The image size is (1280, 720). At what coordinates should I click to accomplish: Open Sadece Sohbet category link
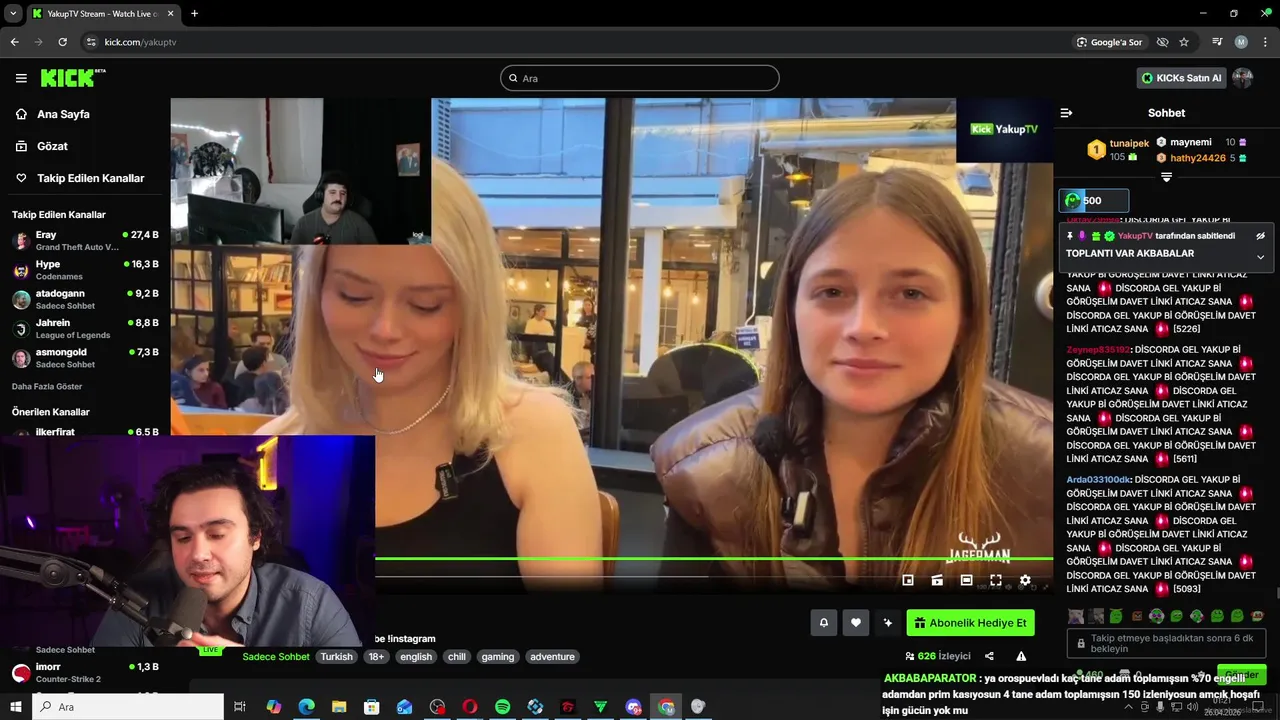click(276, 657)
